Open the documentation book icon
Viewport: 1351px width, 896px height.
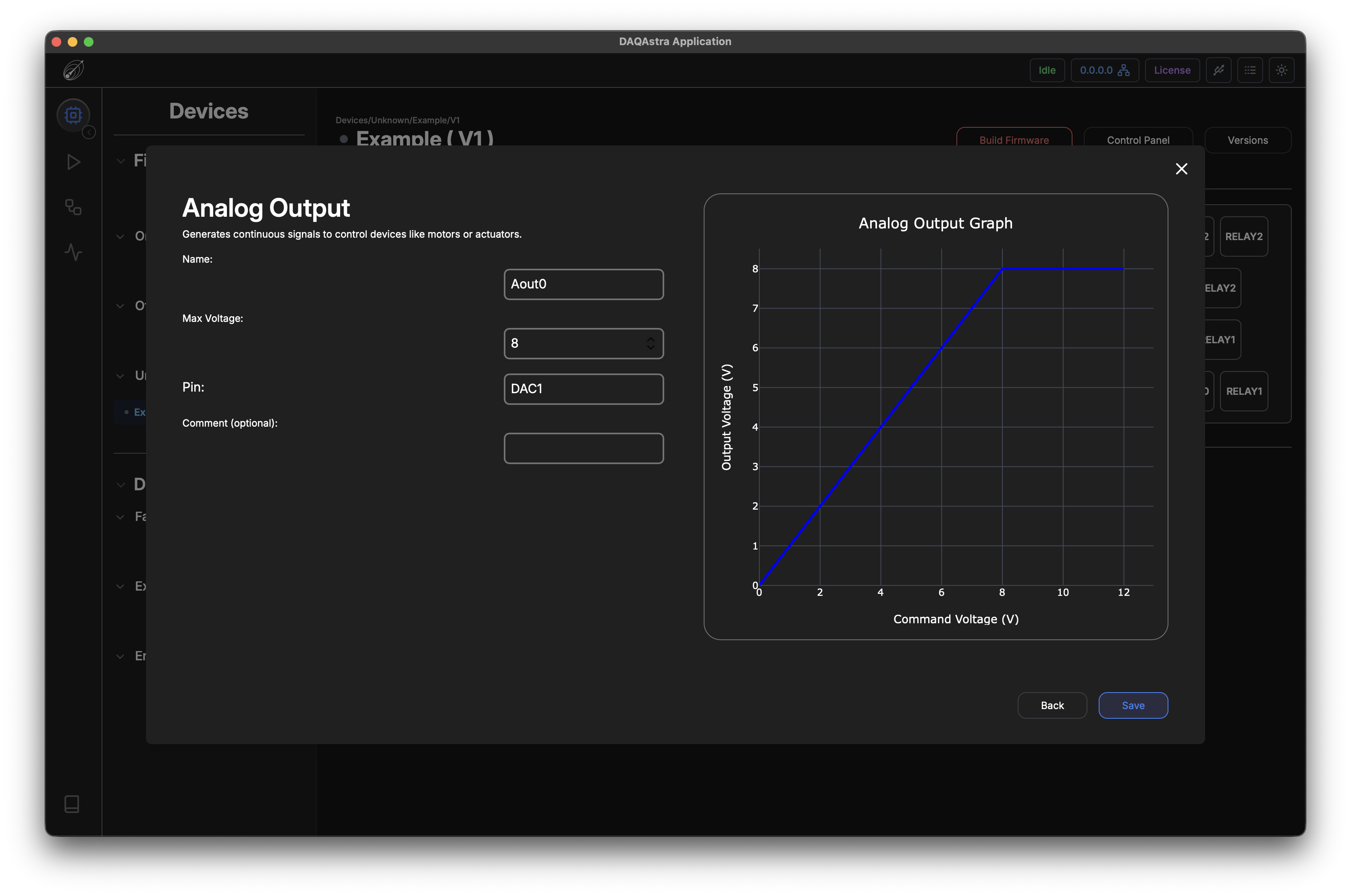coord(72,804)
